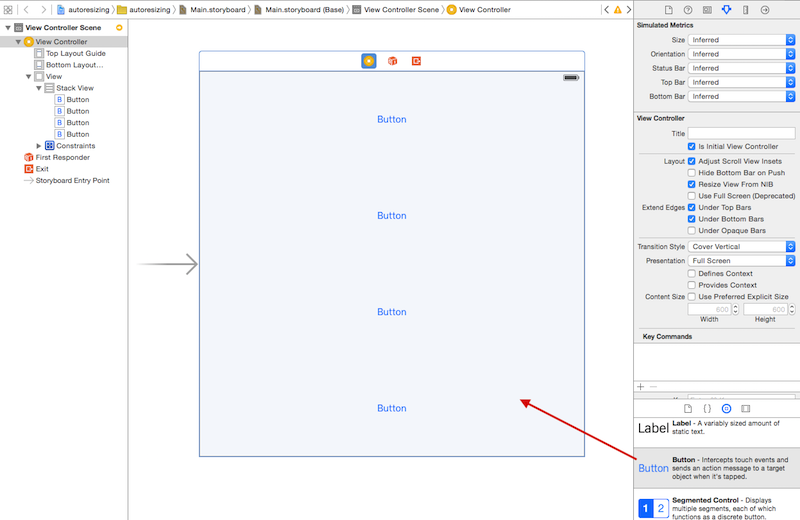
Task: Enable Hide Bottom Bar on Push
Action: (691, 172)
